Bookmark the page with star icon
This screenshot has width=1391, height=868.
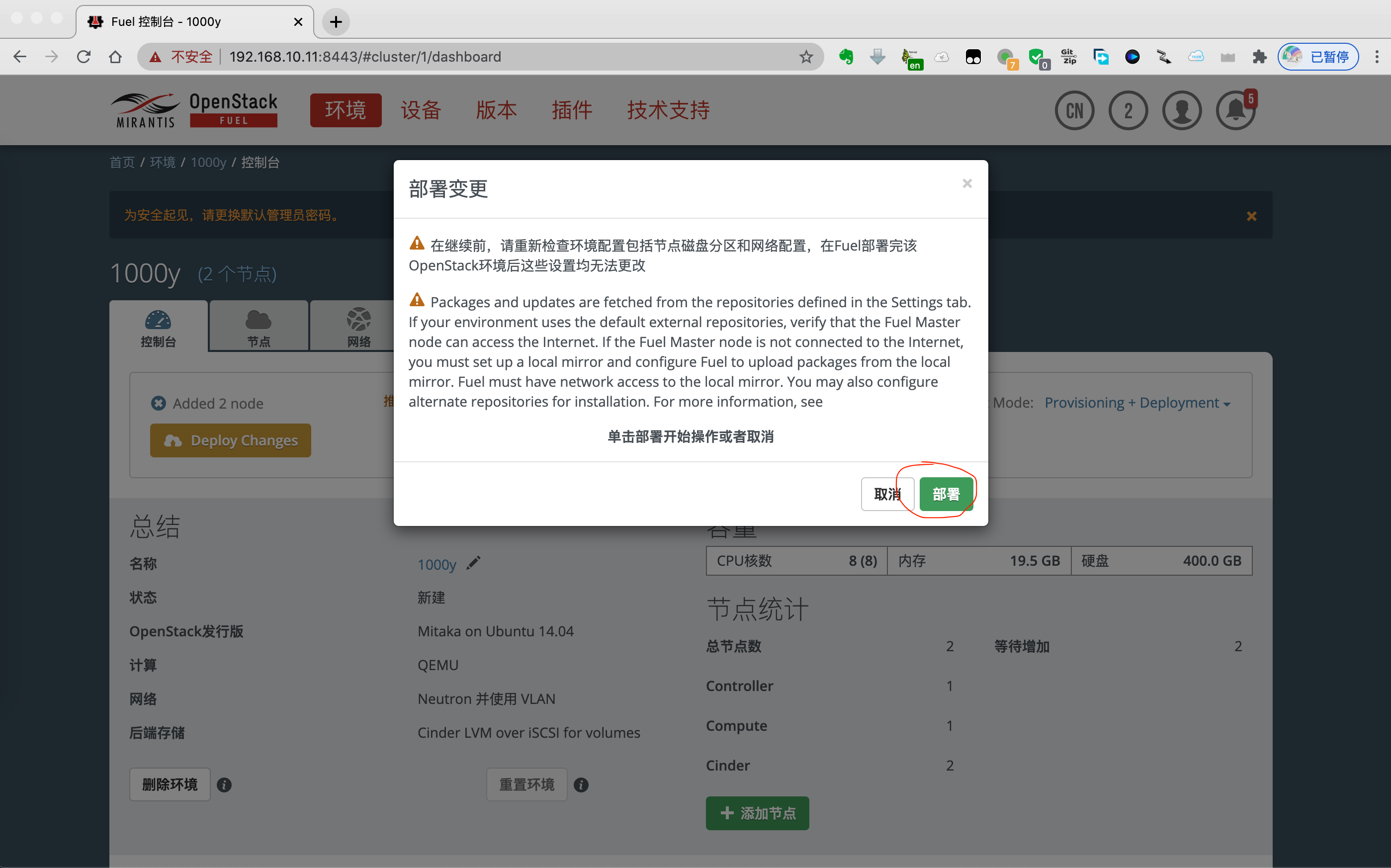(x=806, y=56)
